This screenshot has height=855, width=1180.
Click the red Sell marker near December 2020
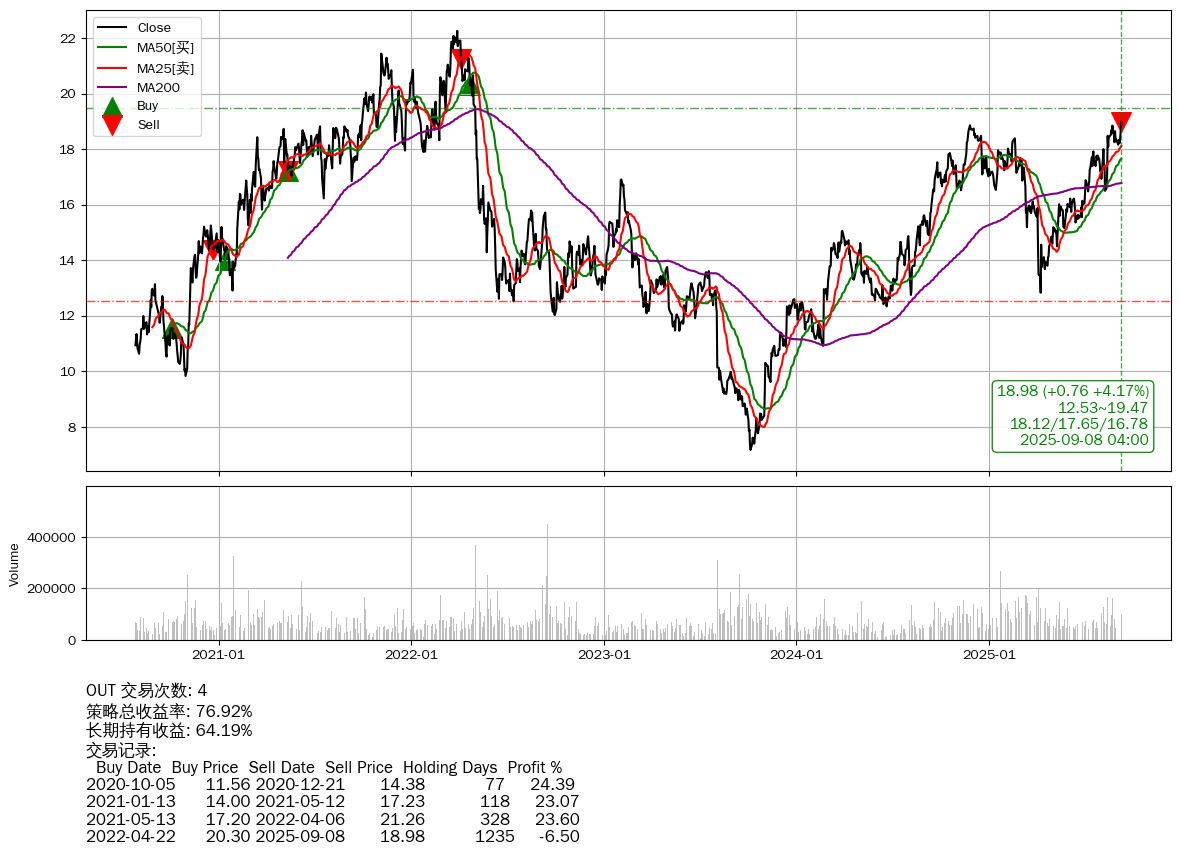[212, 249]
